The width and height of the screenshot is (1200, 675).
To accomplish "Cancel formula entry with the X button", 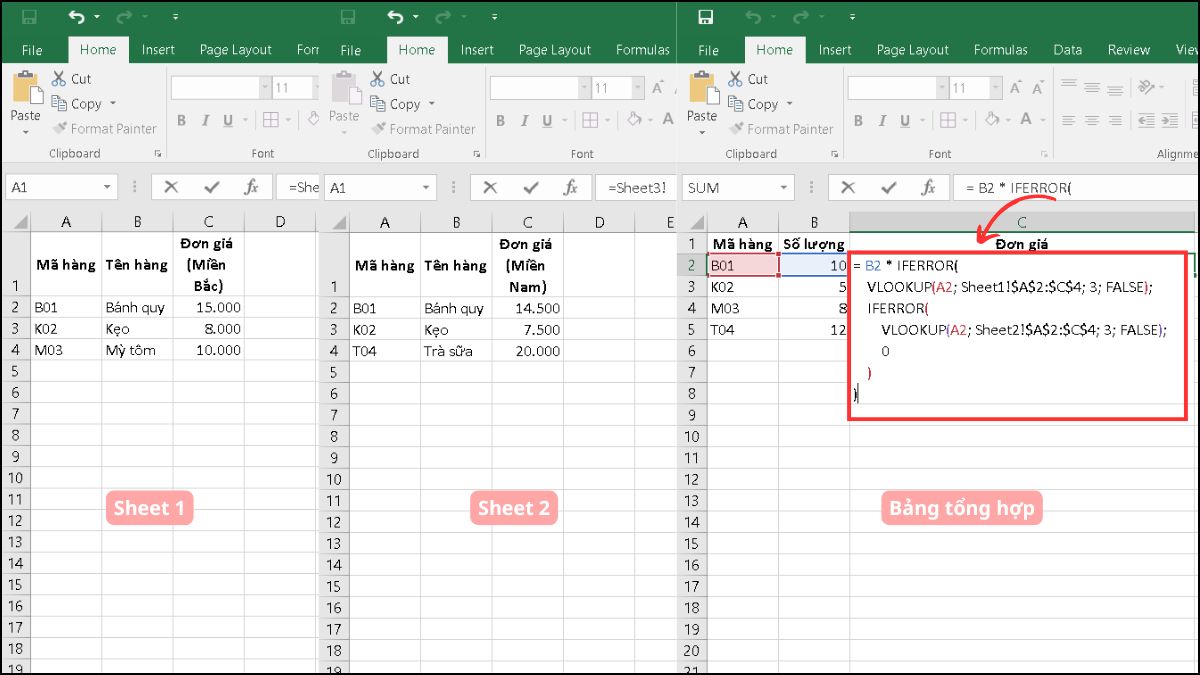I will 847,188.
